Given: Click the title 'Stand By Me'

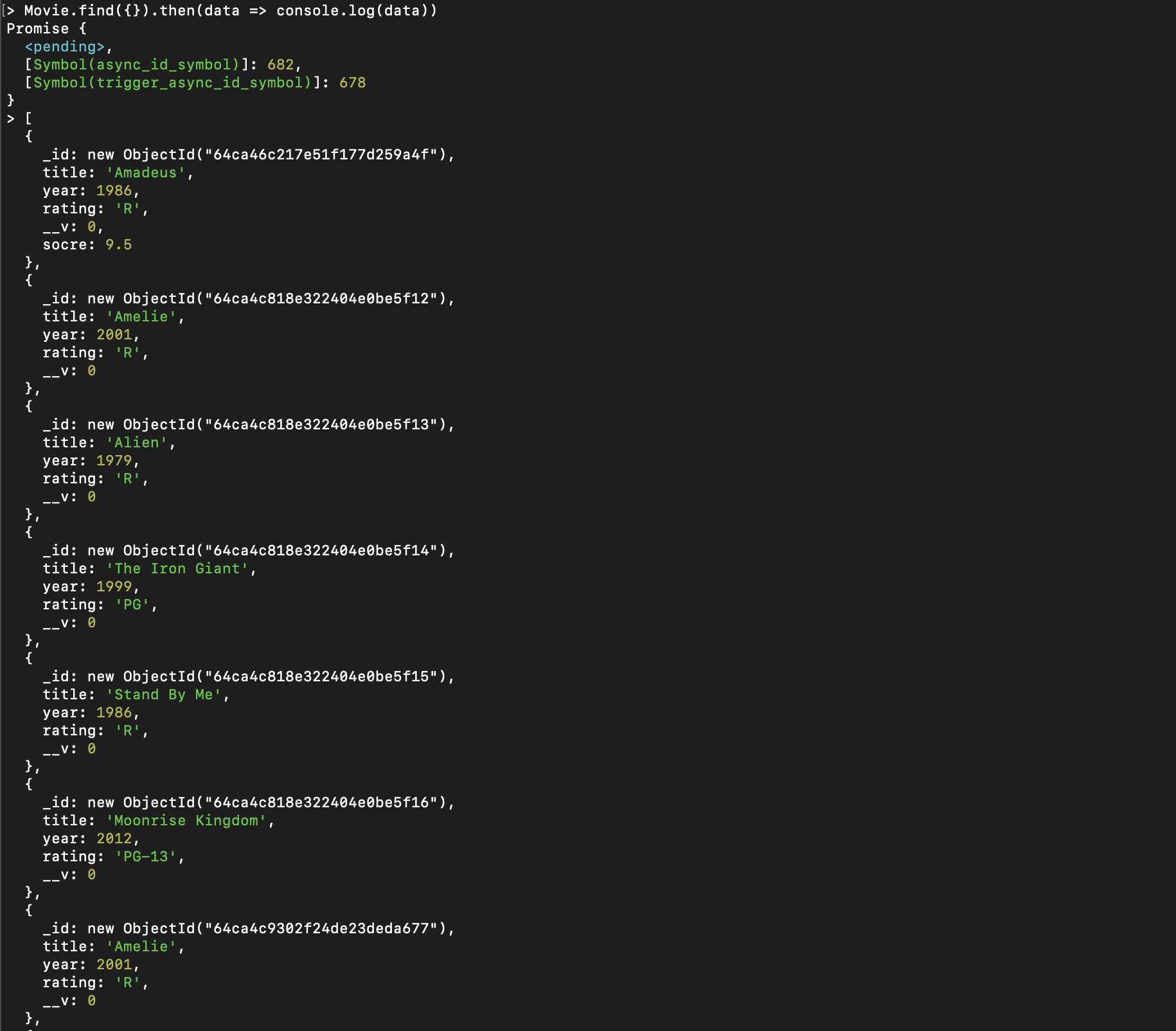Looking at the screenshot, I should pos(163,695).
